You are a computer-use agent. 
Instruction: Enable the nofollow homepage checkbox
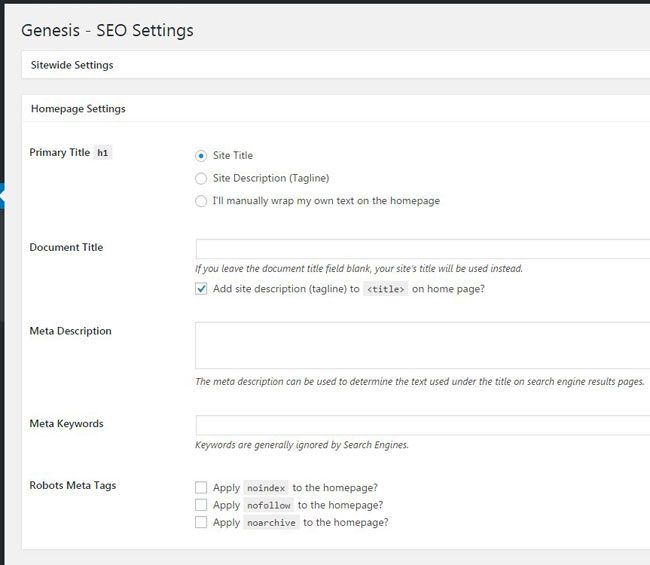pyautogui.click(x=201, y=505)
